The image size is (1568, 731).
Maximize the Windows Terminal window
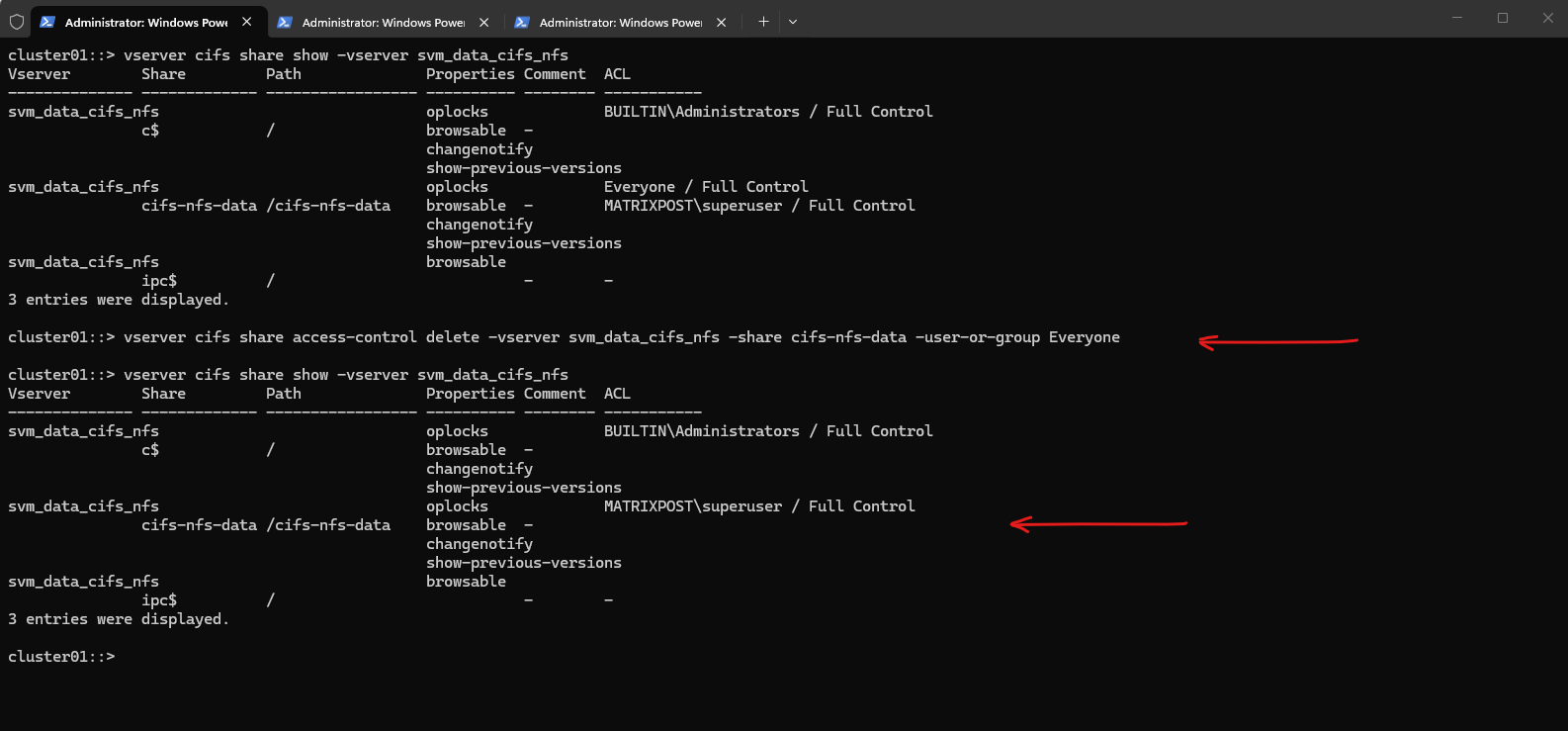[1503, 18]
